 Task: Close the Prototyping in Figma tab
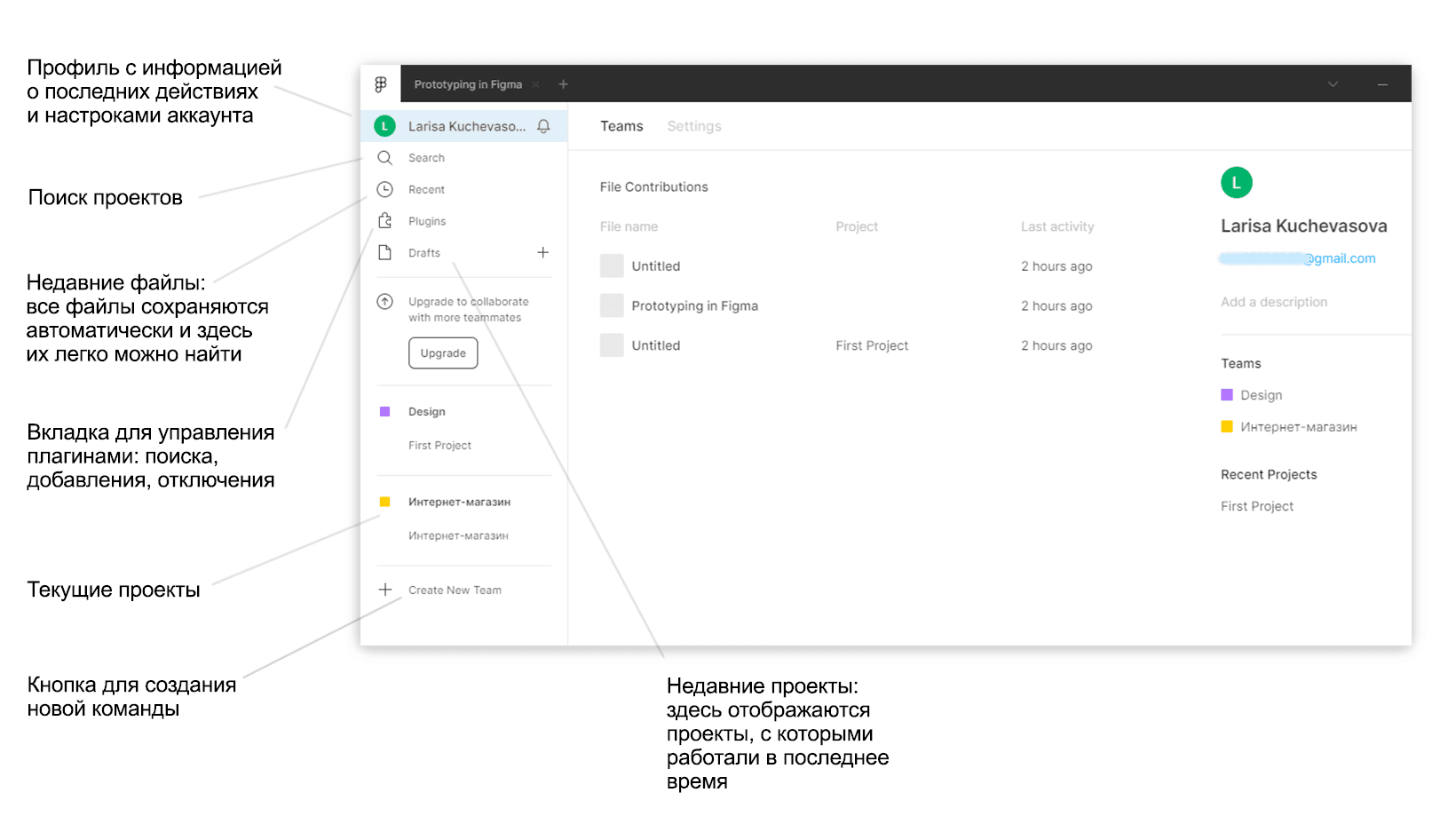point(536,85)
